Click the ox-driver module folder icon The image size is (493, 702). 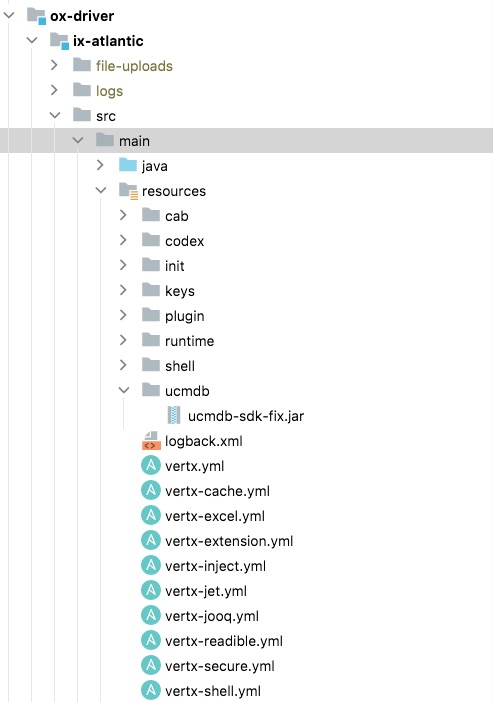(x=37, y=16)
